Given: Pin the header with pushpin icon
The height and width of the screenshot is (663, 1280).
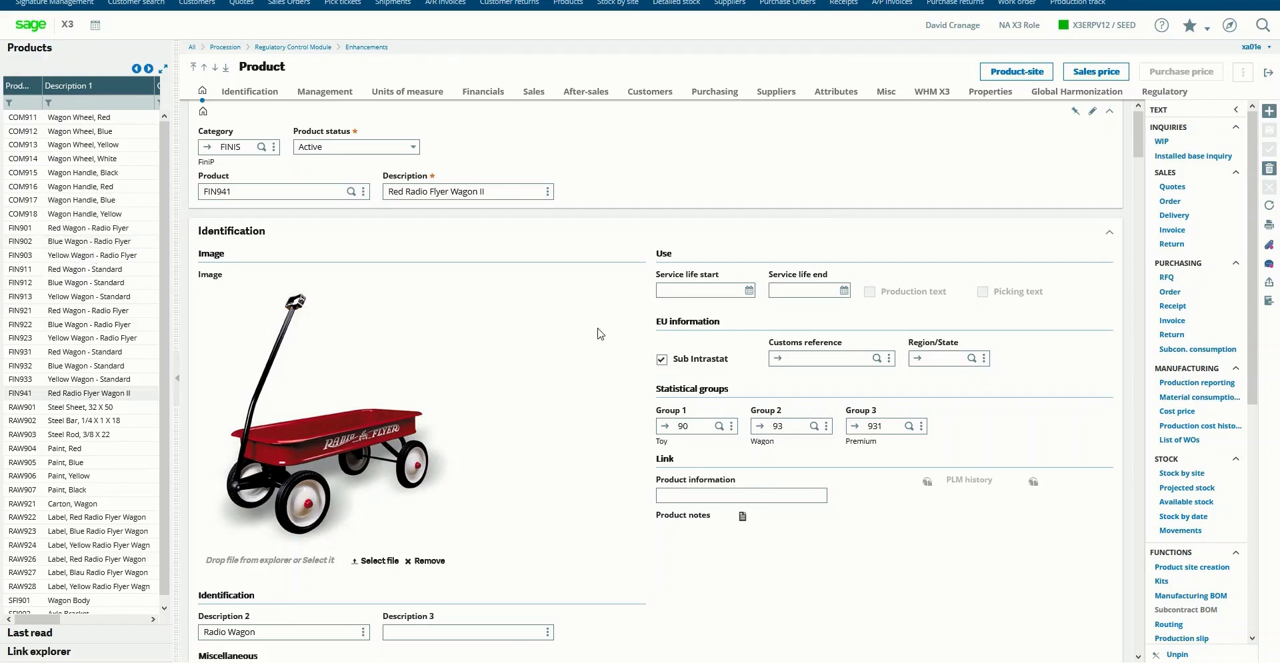Looking at the screenshot, I should click(x=1075, y=111).
